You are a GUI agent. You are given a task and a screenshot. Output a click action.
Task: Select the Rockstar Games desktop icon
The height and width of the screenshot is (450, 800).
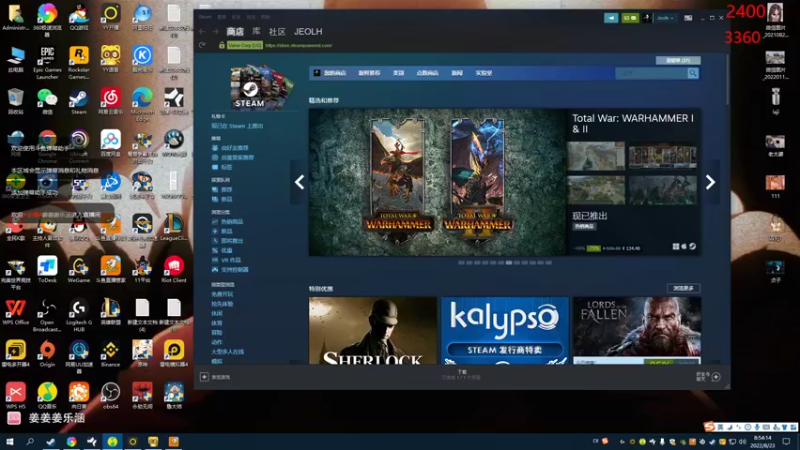tap(79, 62)
